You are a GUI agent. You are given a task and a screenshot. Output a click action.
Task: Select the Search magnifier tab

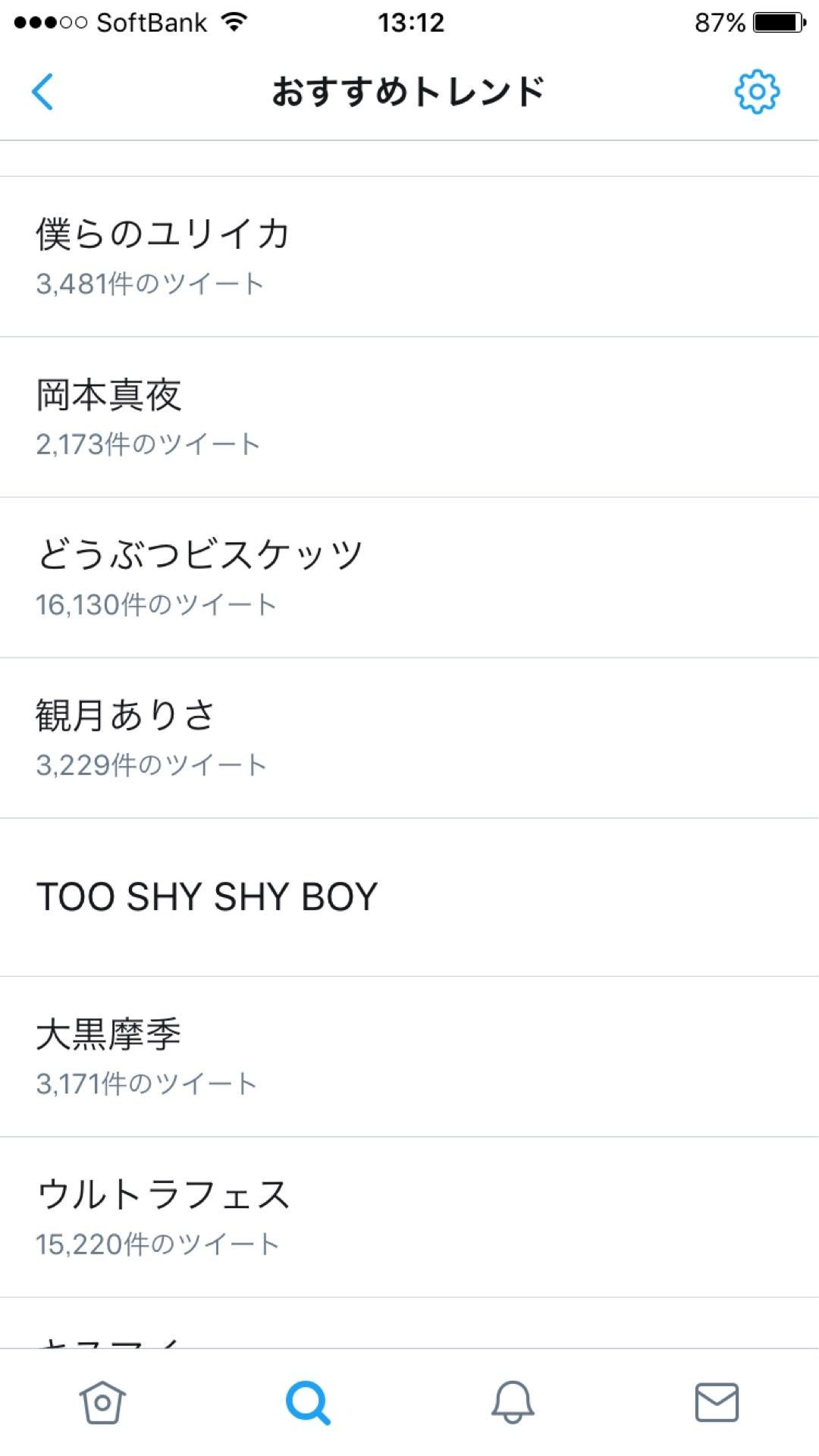pos(307,1401)
